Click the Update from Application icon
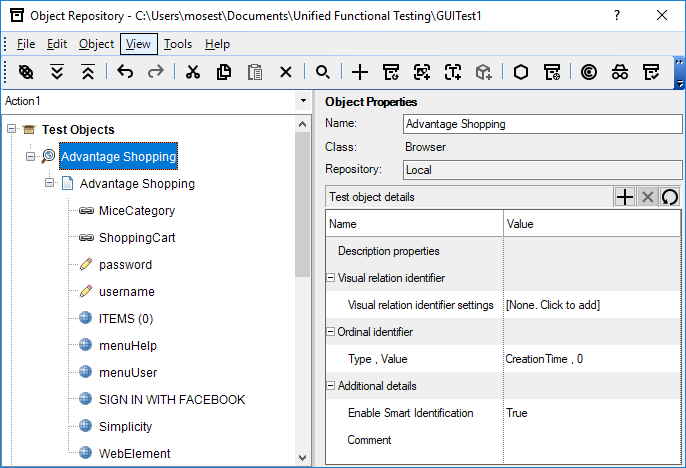 point(391,72)
